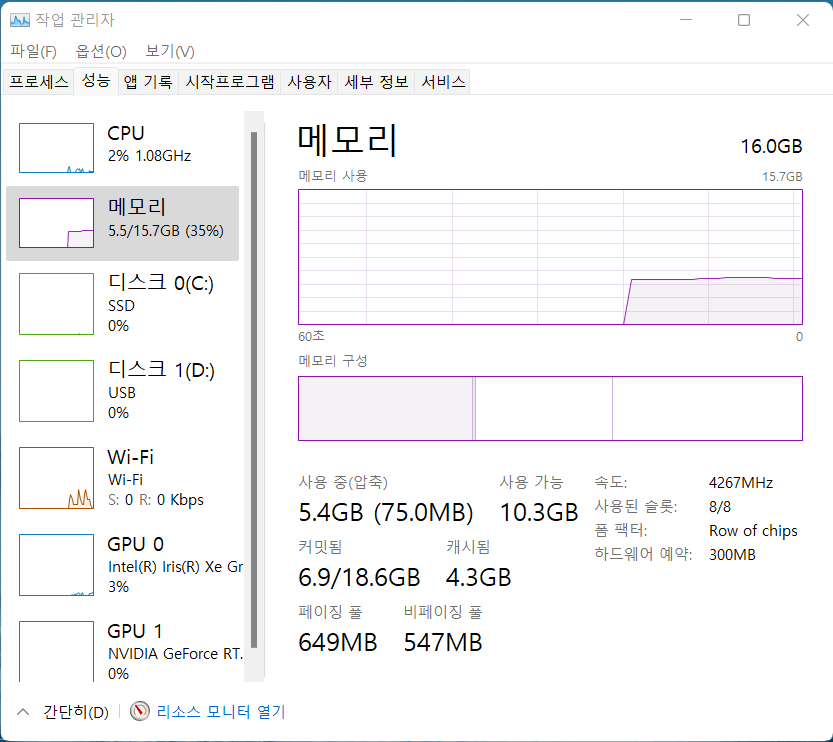Click the 리소스 모니터 열기 link
833x742 pixels.
[221, 712]
